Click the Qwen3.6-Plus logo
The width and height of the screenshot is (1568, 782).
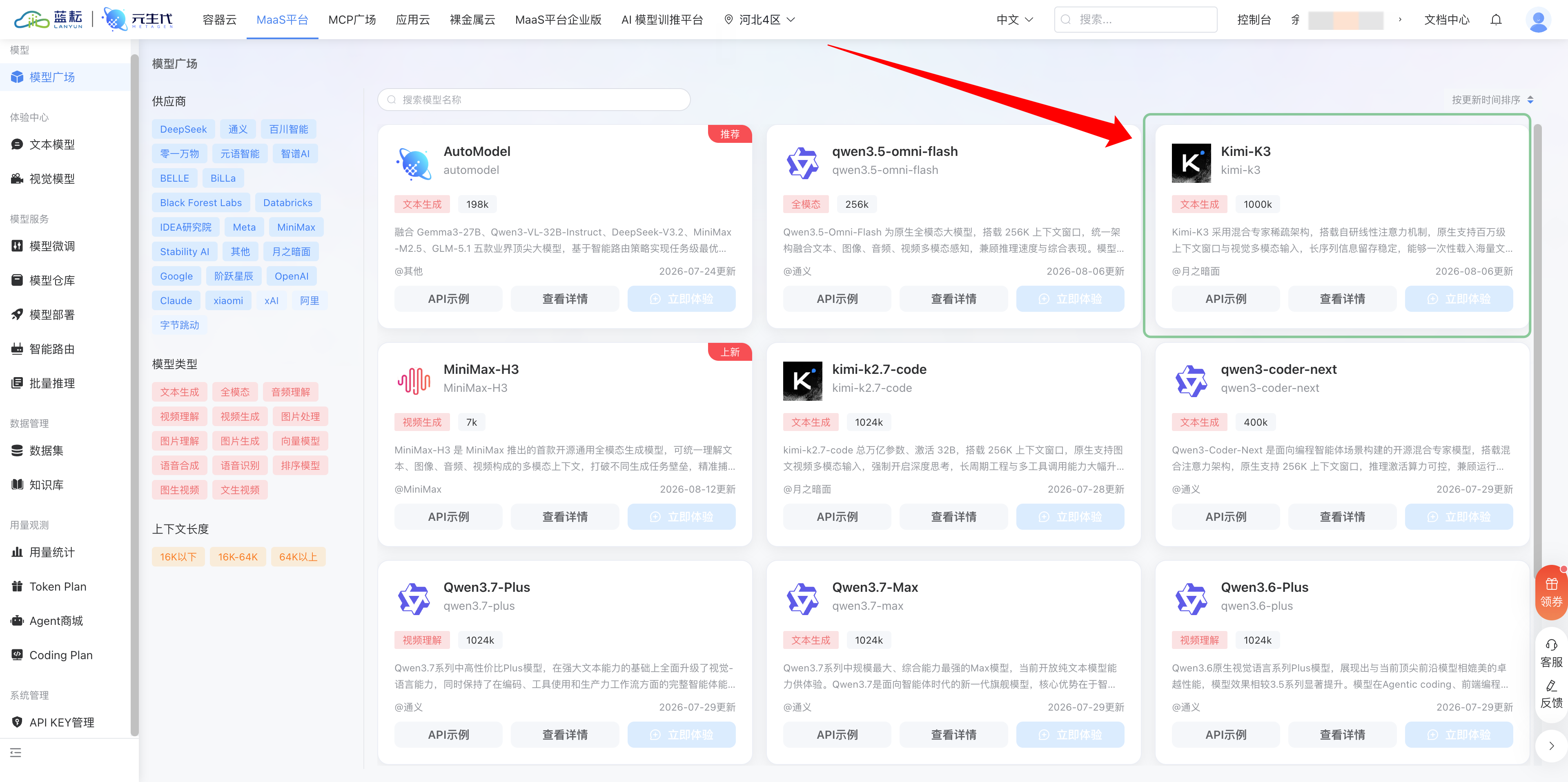coord(1191,598)
